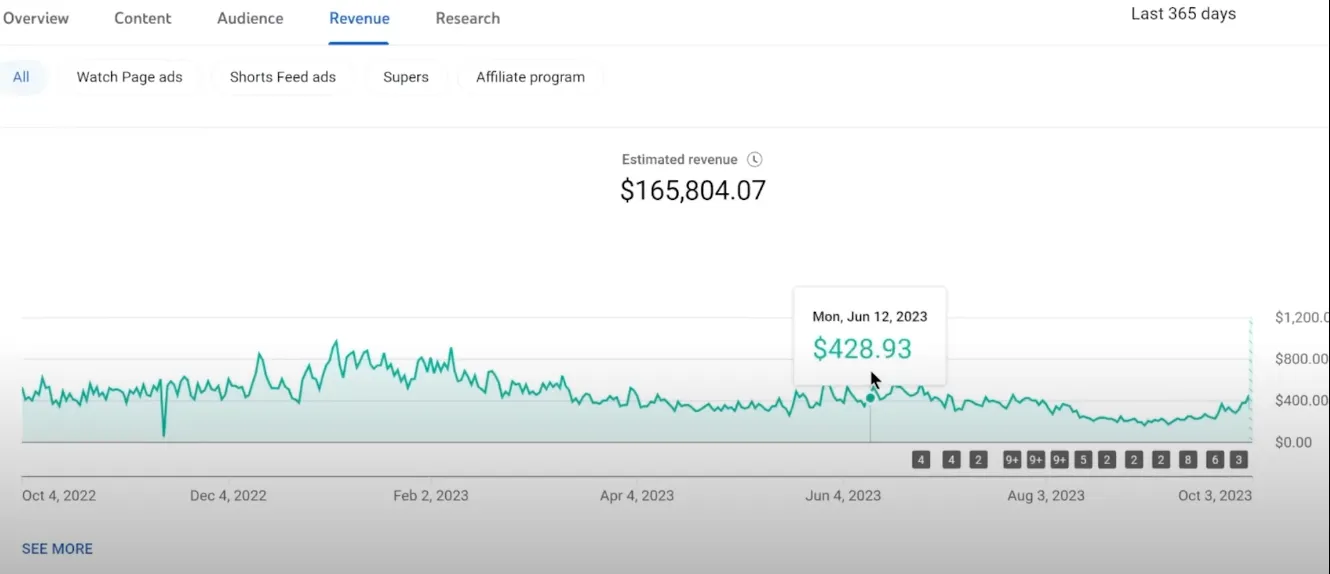Switch to the Audience tab
Image resolution: width=1330 pixels, height=574 pixels.
pos(250,18)
